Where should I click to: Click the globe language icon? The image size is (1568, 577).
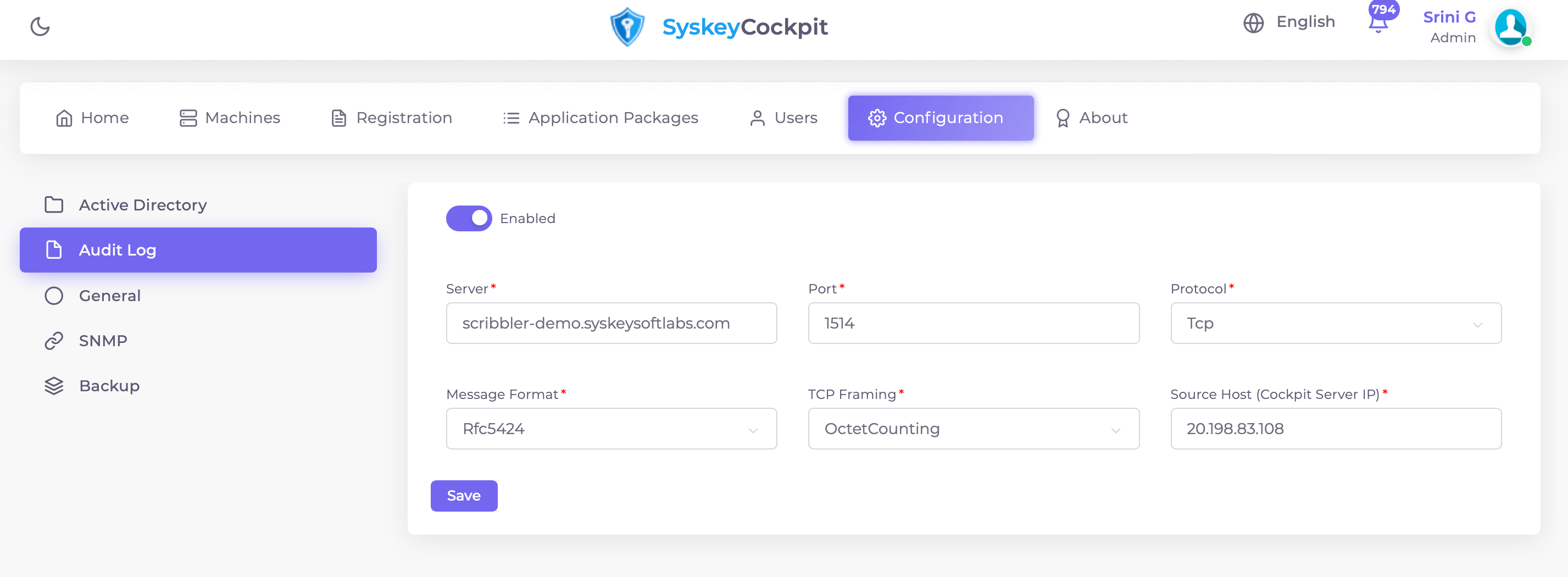[1254, 23]
